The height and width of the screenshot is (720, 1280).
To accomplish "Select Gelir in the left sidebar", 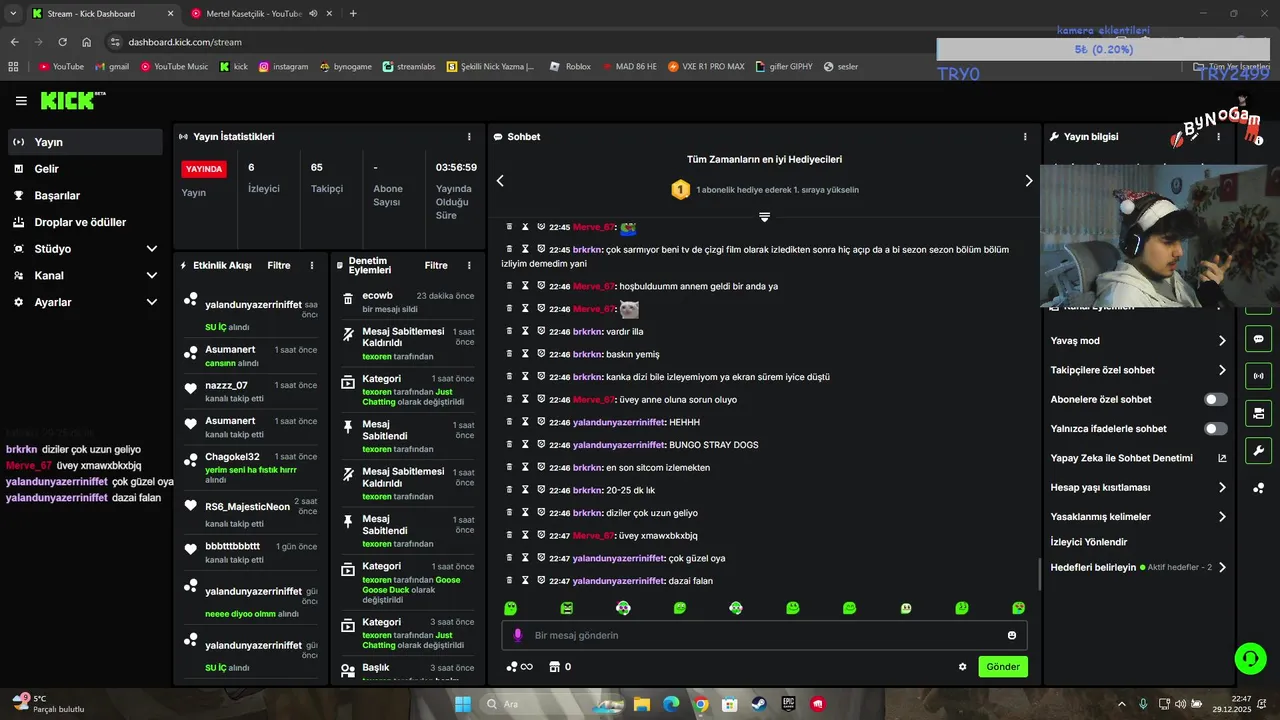I will click(x=84, y=169).
